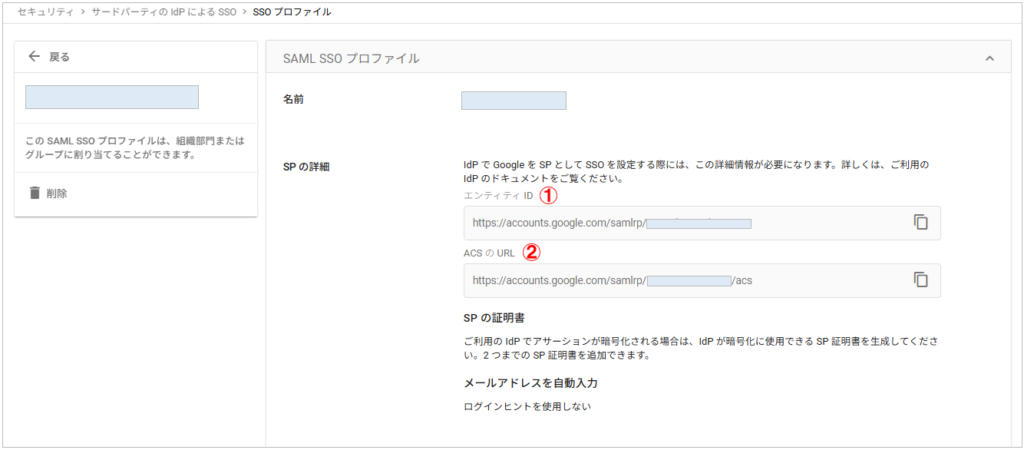Select the profile name box in left panel
Image resolution: width=1024 pixels, height=450 pixels.
[112, 97]
